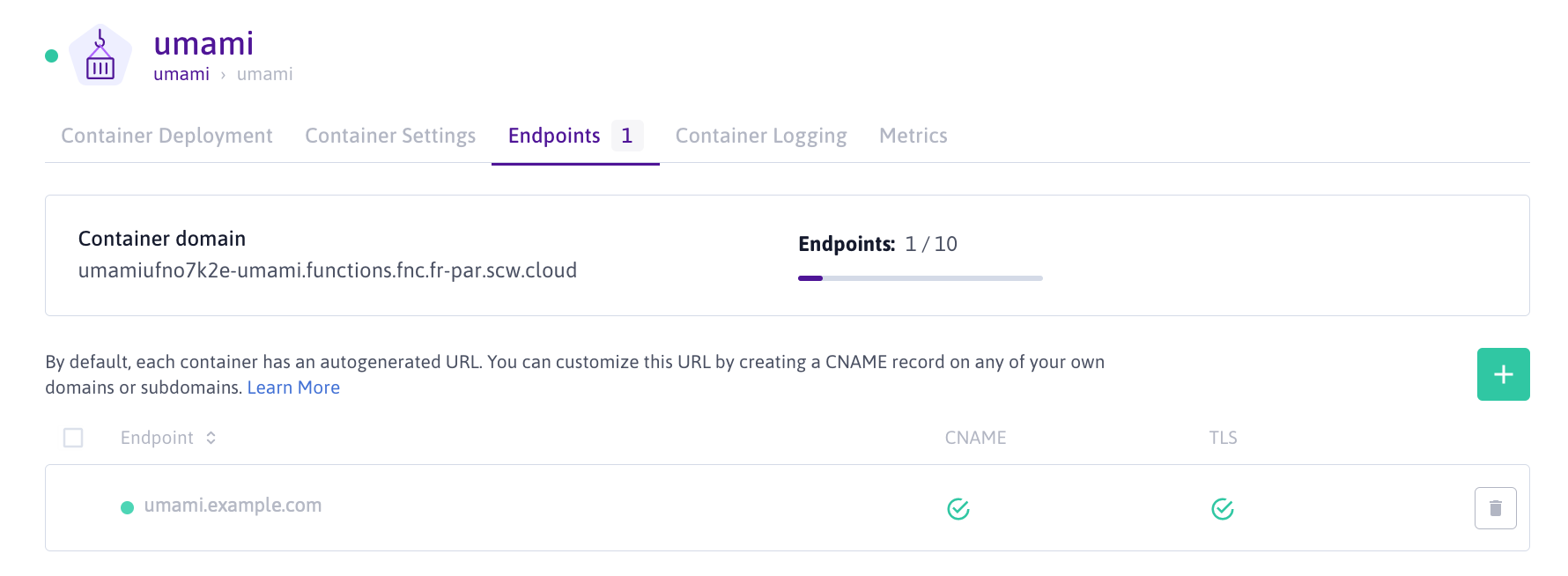Click the green container status dot by title
1568x576 pixels.
pos(52,56)
